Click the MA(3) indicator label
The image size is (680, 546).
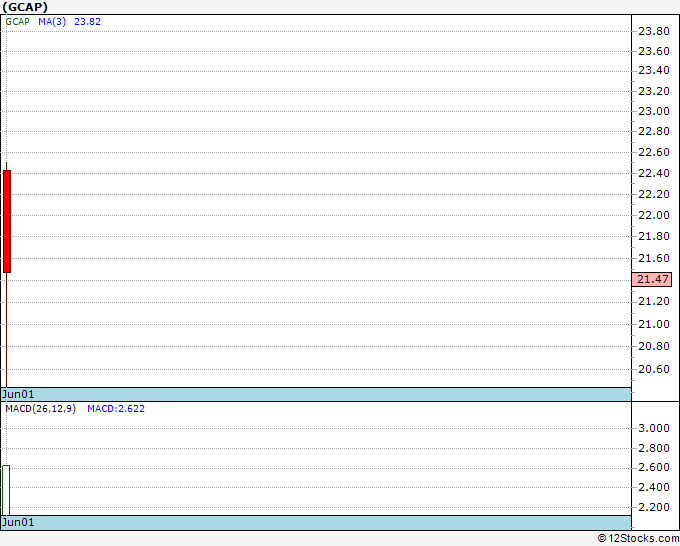click(52, 22)
